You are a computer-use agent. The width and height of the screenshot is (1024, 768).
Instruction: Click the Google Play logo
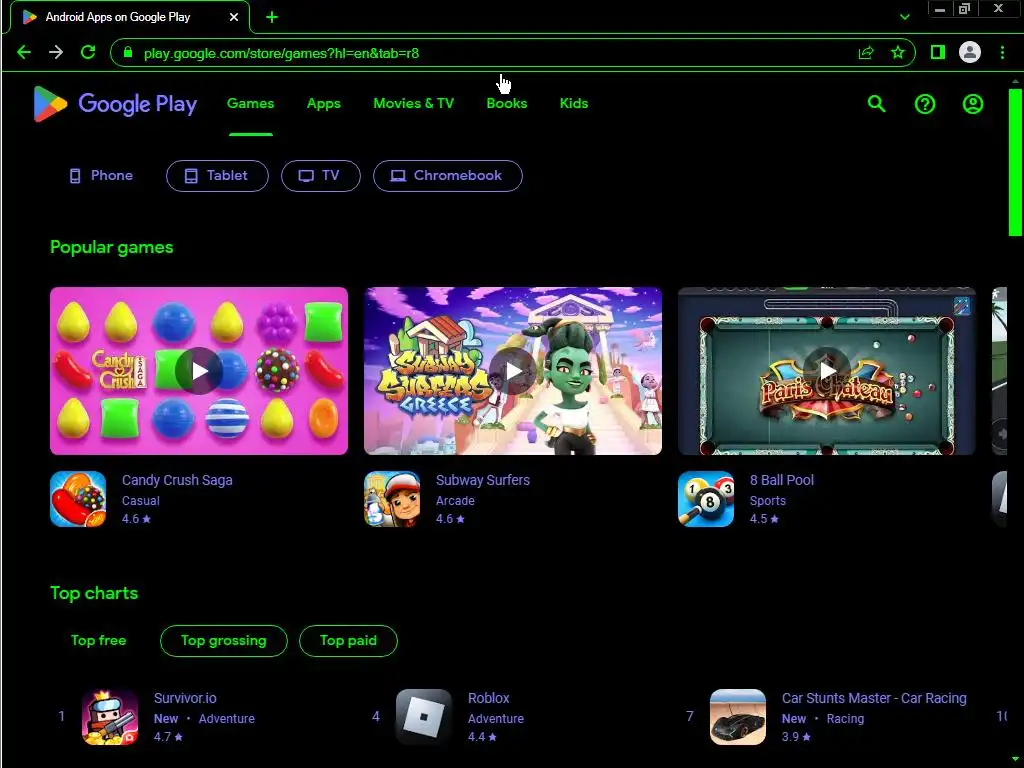[115, 104]
